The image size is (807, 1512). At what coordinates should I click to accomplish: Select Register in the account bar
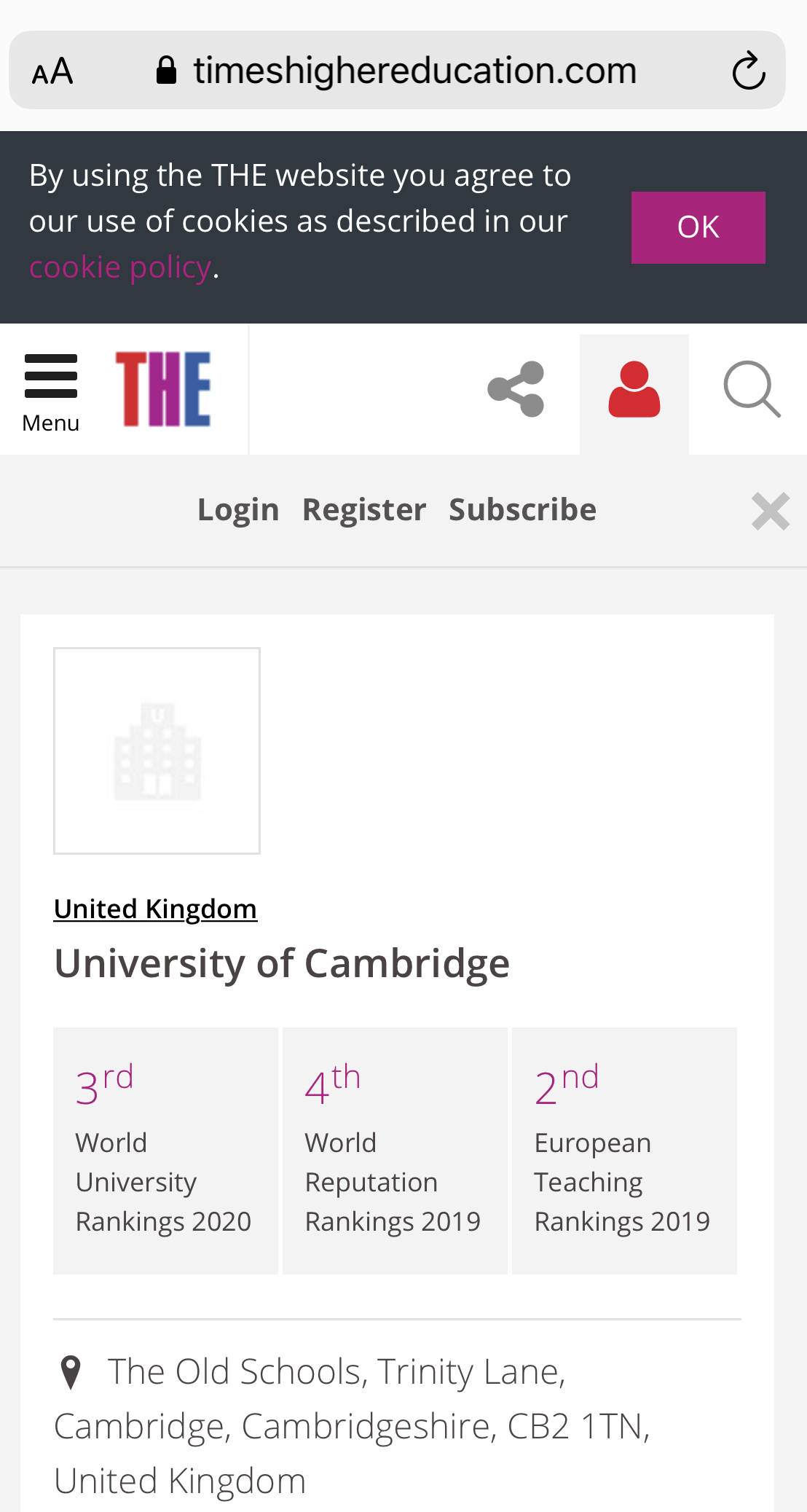tap(364, 509)
